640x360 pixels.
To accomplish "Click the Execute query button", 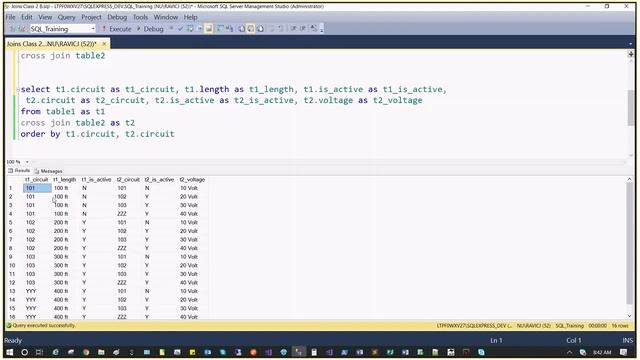I will (117, 29).
